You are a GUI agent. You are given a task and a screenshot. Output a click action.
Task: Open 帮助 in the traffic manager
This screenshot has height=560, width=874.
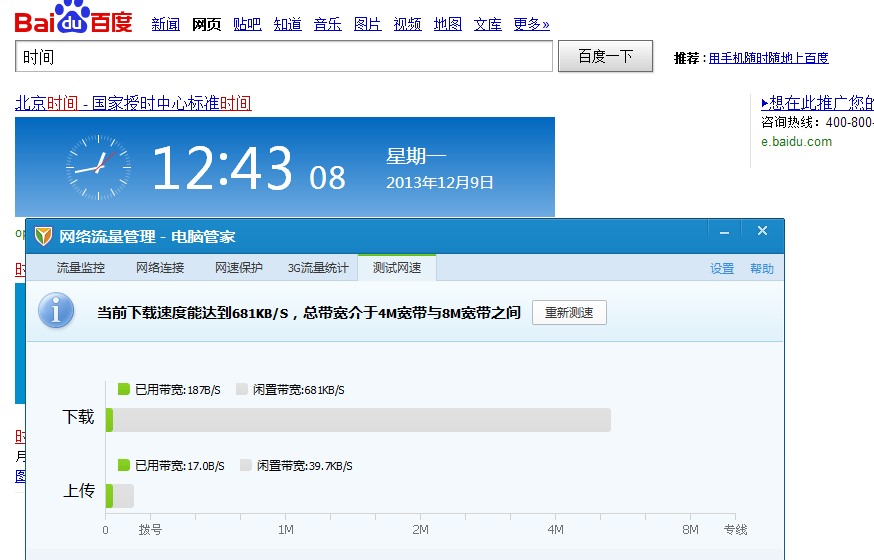(761, 269)
